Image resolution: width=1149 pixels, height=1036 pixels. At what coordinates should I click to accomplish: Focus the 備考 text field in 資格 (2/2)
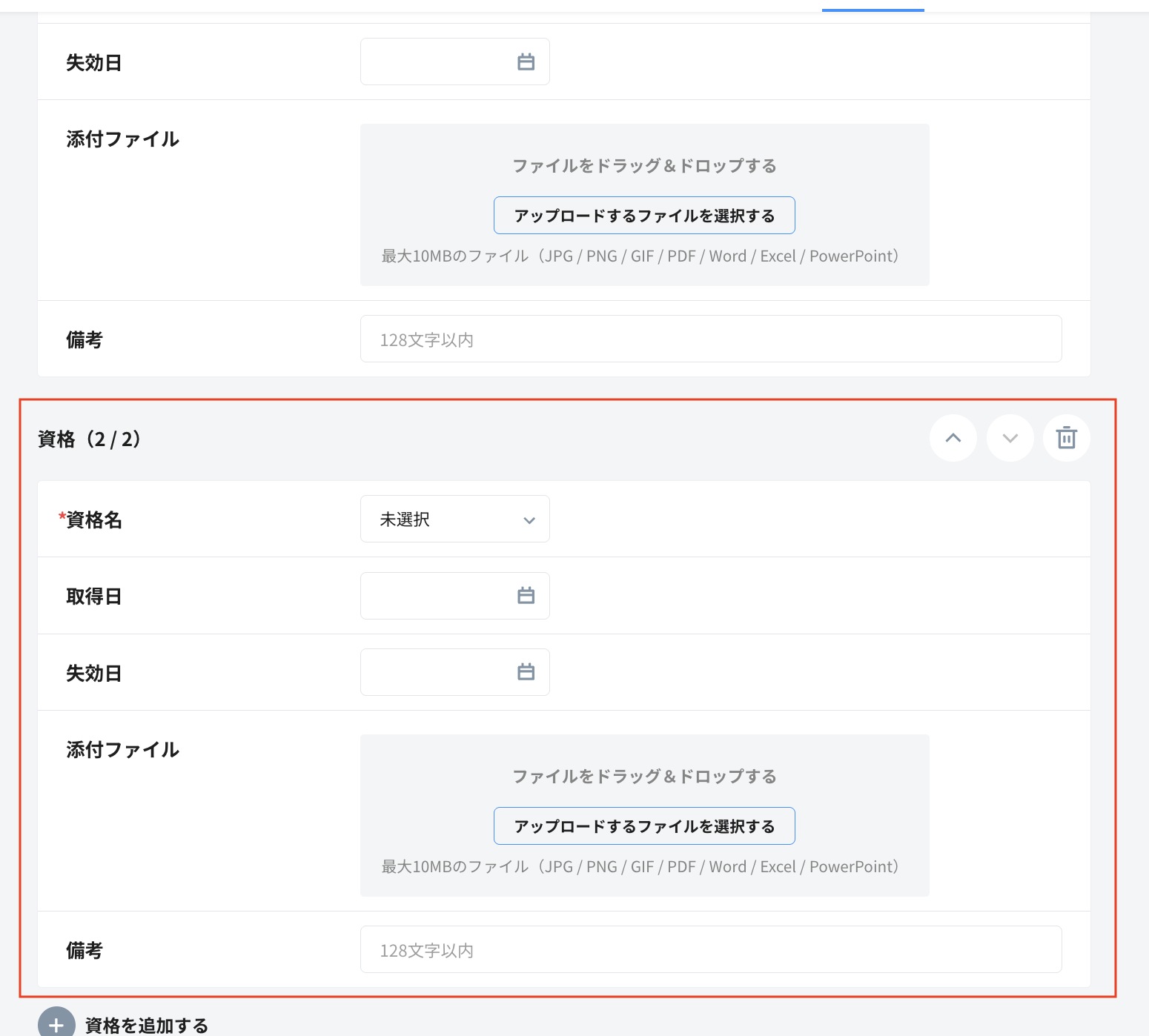point(710,949)
